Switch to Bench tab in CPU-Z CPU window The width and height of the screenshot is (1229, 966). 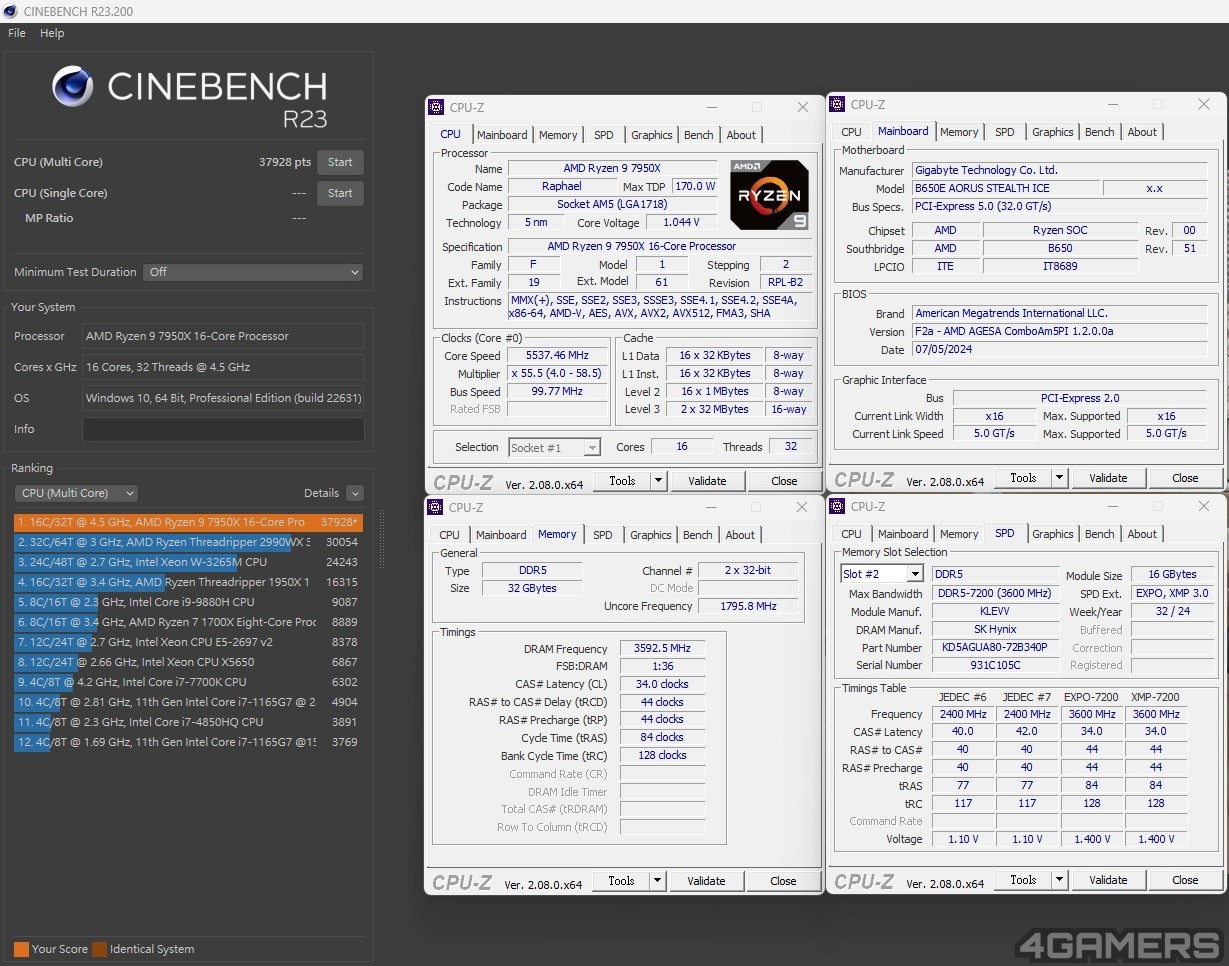[699, 135]
